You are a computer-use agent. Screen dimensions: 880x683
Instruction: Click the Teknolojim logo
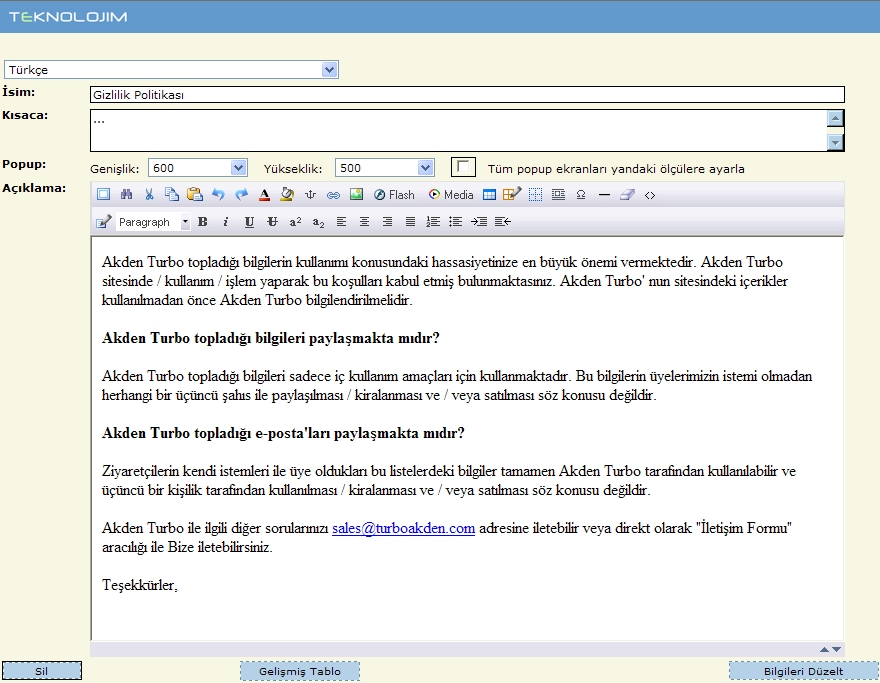point(68,17)
